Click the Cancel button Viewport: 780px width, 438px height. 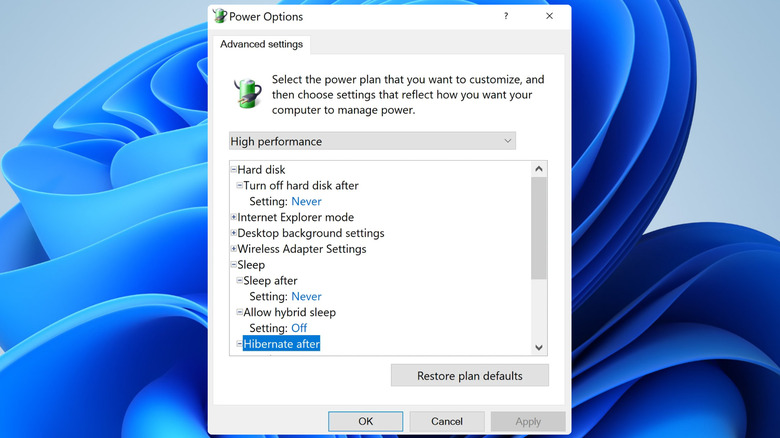[x=447, y=421]
